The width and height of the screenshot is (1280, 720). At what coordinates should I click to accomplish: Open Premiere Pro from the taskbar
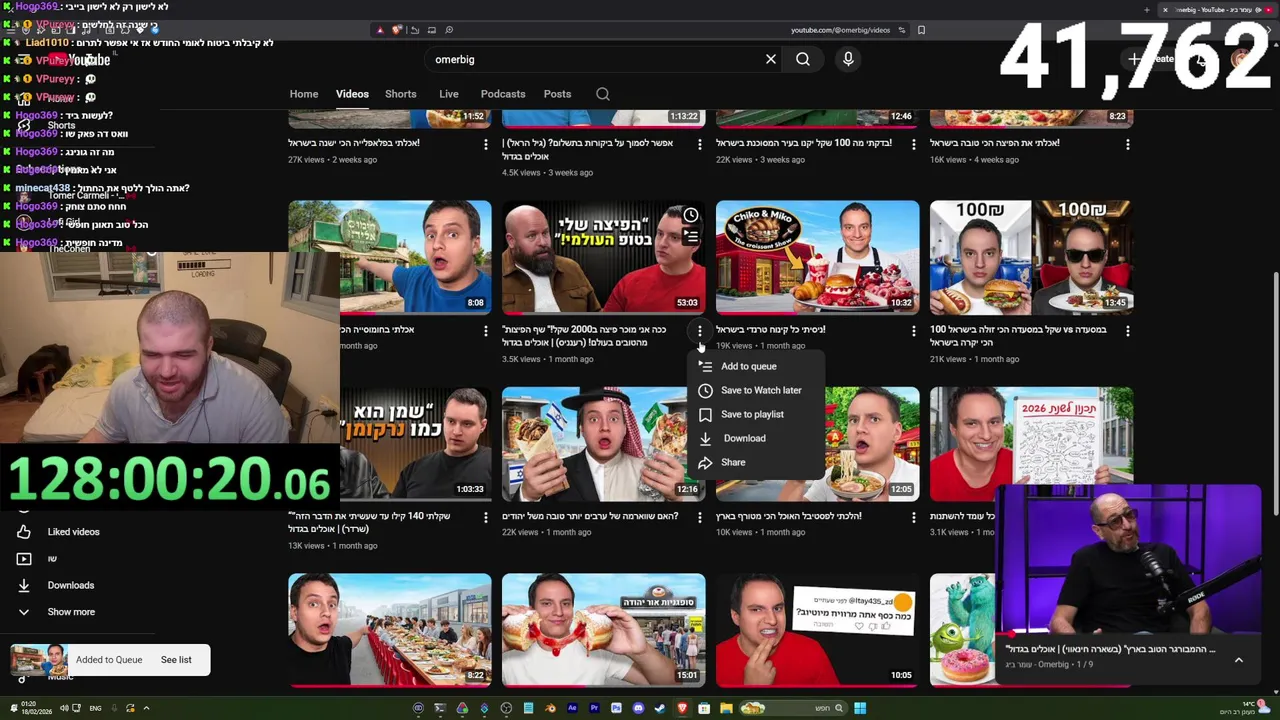594,708
